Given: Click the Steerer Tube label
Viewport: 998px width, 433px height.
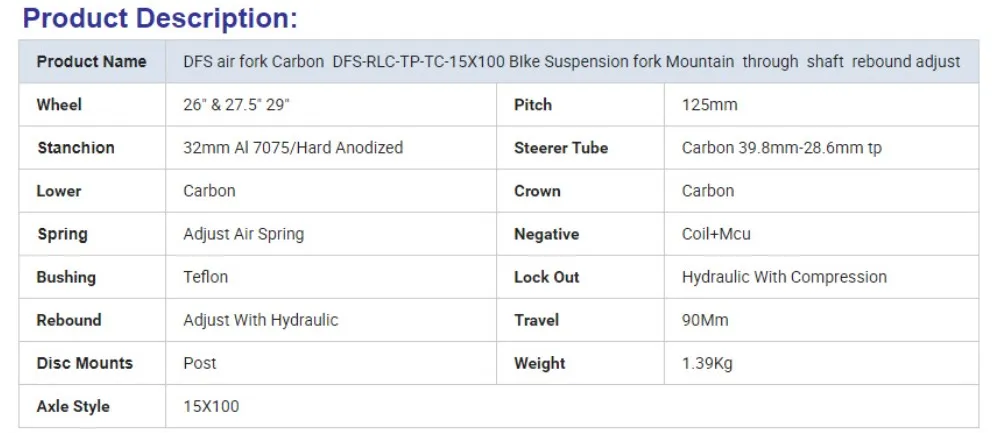Looking at the screenshot, I should (561, 148).
